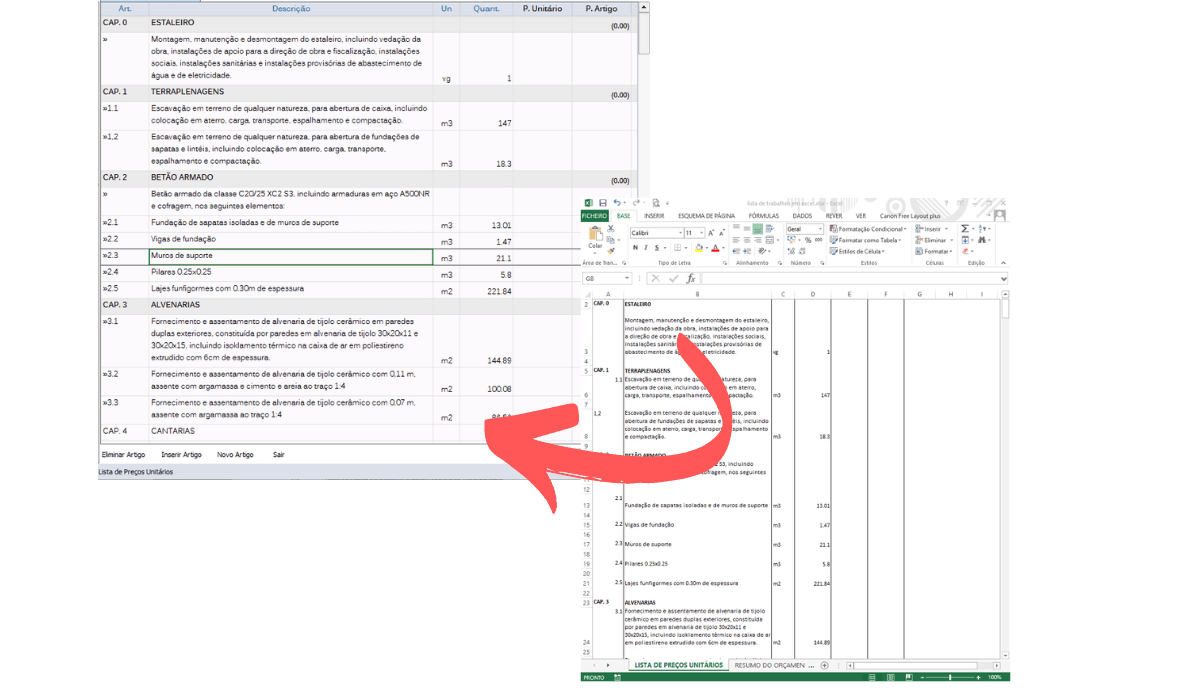Toggle wrap text button in Alinhamento group
1200x700 pixels.
click(x=770, y=229)
